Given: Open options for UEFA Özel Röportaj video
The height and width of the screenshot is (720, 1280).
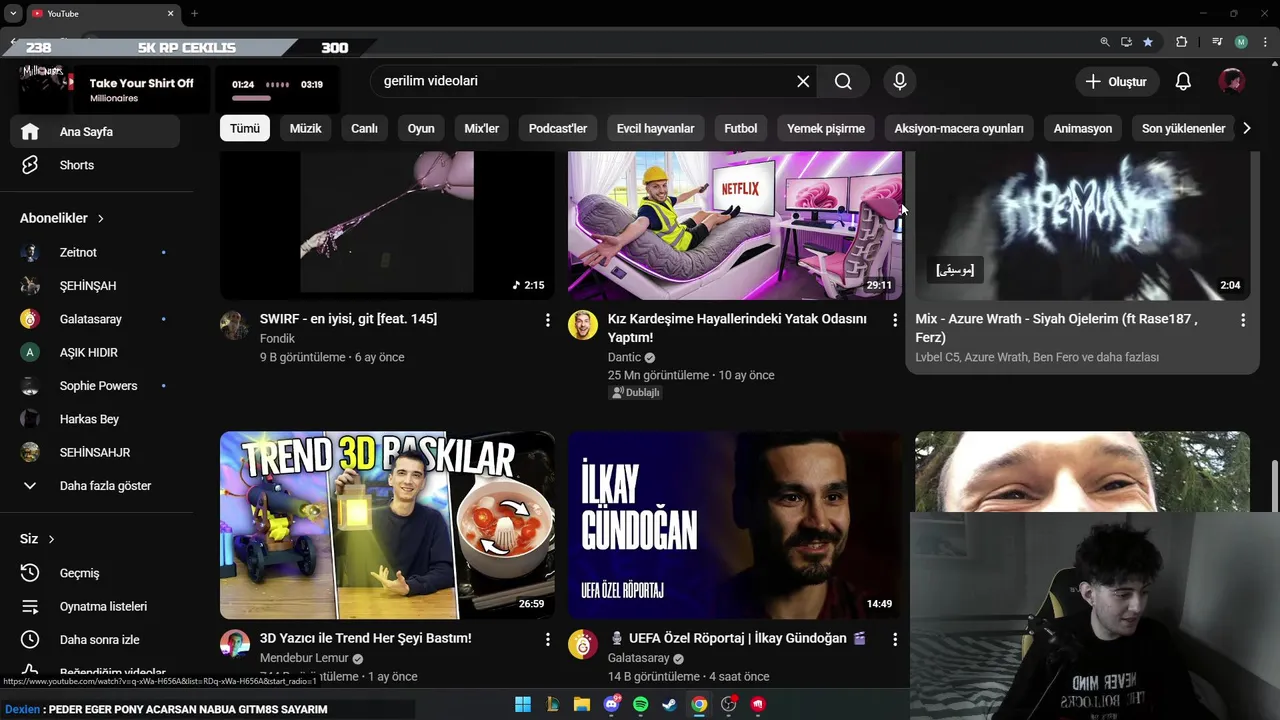Looking at the screenshot, I should (x=895, y=639).
